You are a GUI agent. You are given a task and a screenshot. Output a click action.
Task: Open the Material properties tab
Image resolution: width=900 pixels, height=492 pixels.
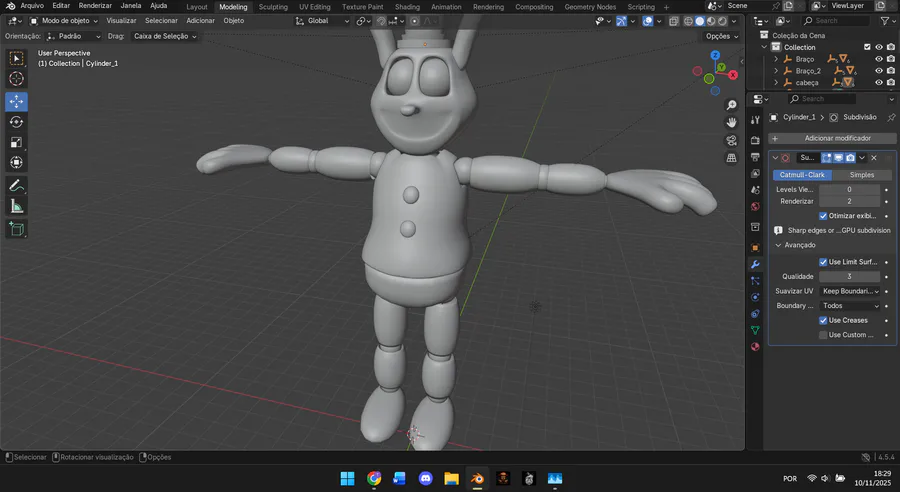point(755,347)
